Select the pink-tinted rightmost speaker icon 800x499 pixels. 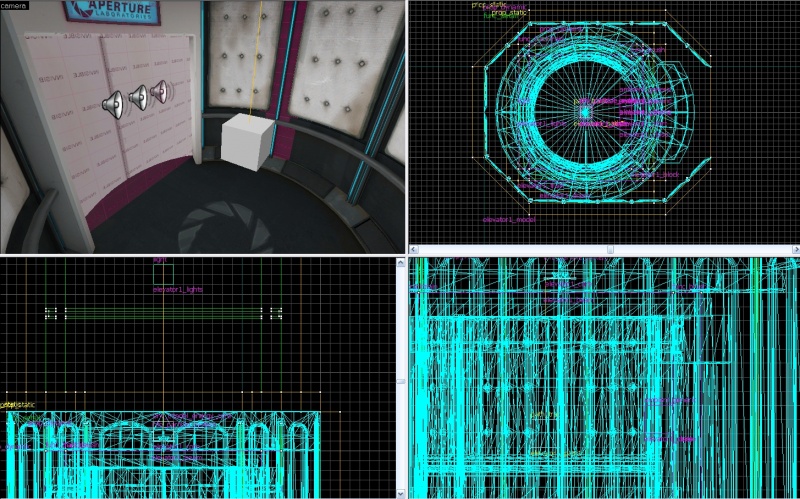[159, 91]
